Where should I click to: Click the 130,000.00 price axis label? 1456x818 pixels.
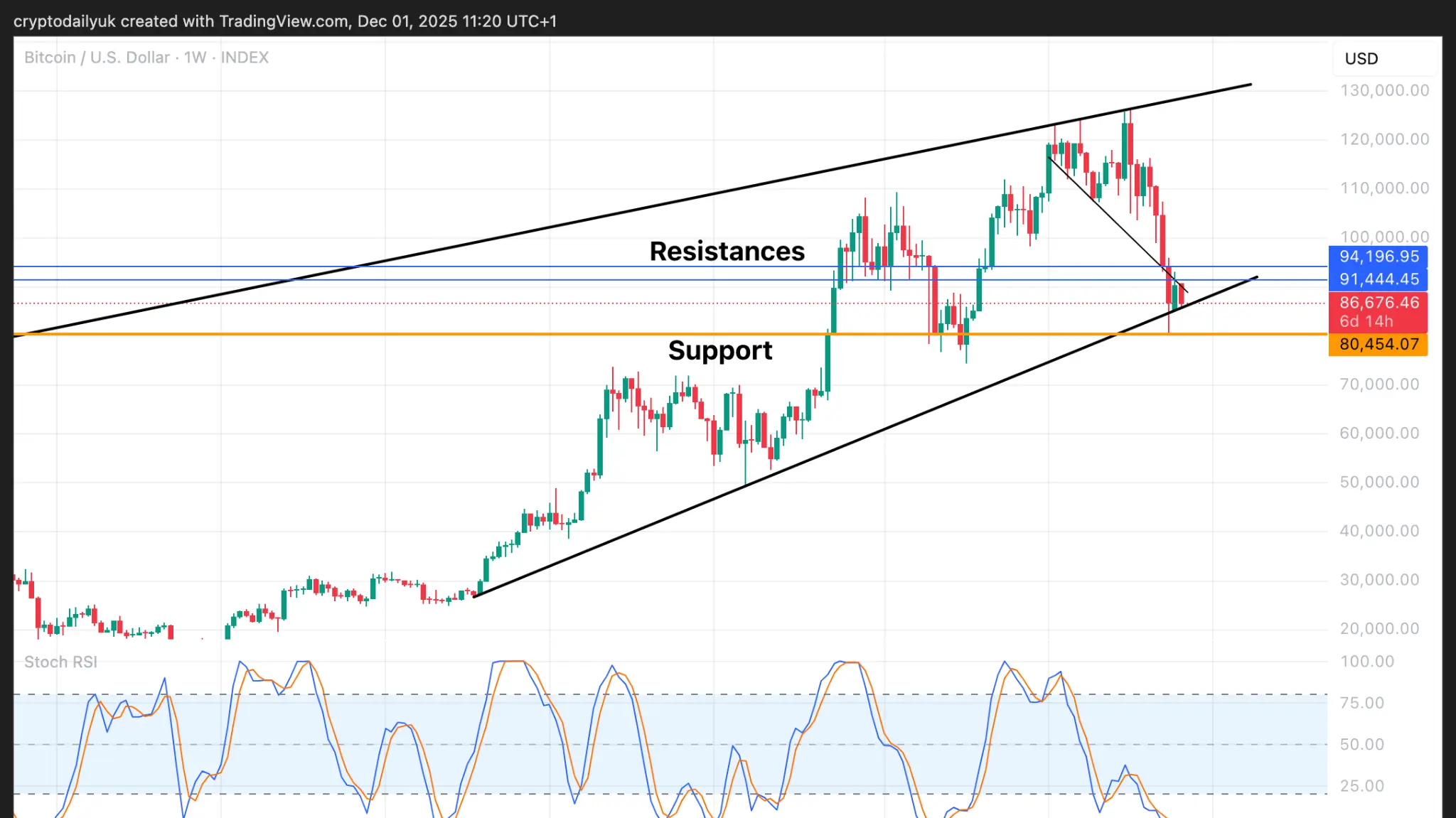[1383, 91]
